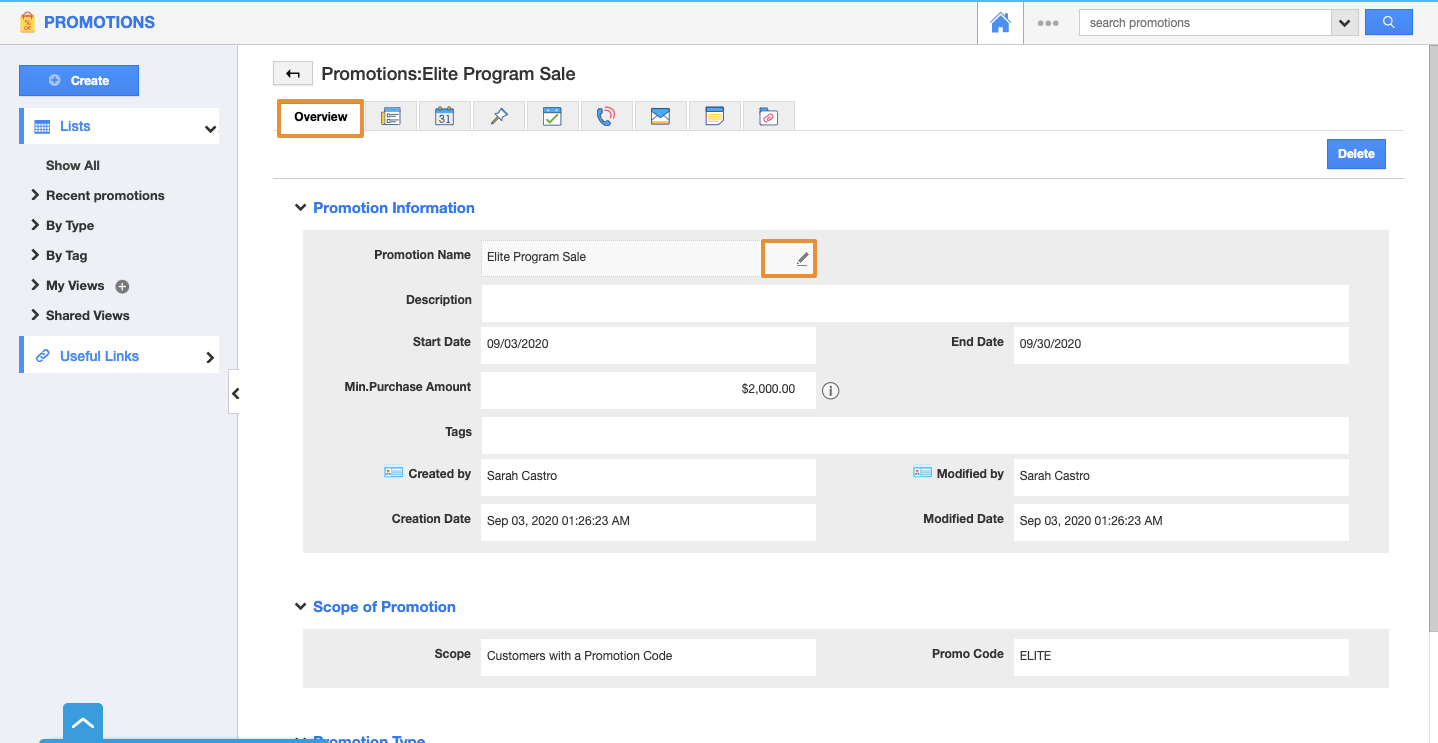
Task: Click the Create button
Action: [79, 81]
